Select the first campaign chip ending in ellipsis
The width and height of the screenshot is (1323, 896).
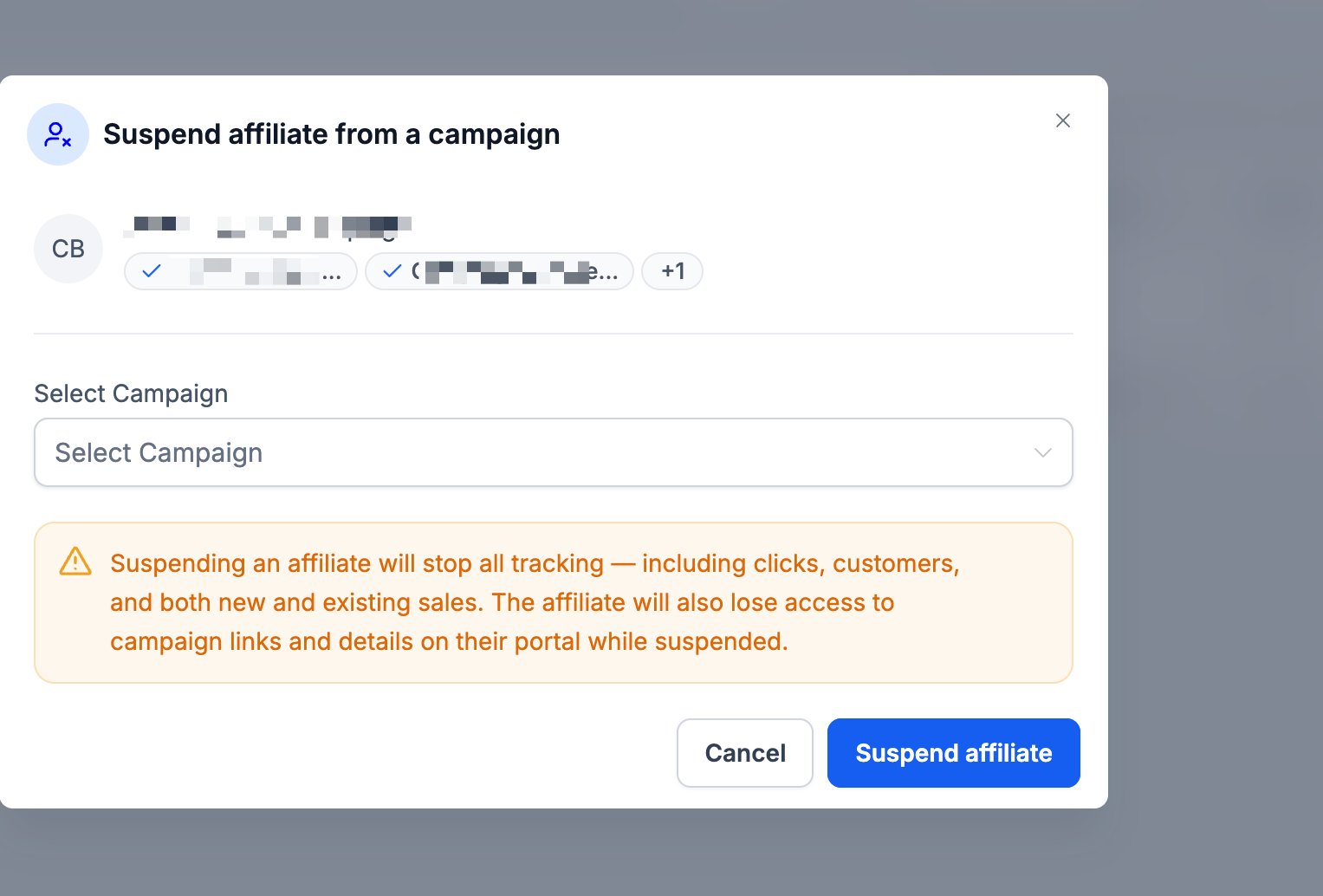(241, 271)
